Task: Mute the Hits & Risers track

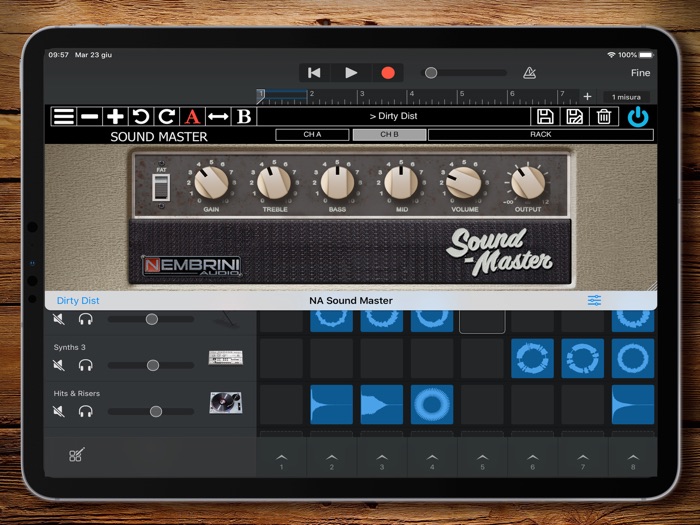Action: tap(58, 411)
